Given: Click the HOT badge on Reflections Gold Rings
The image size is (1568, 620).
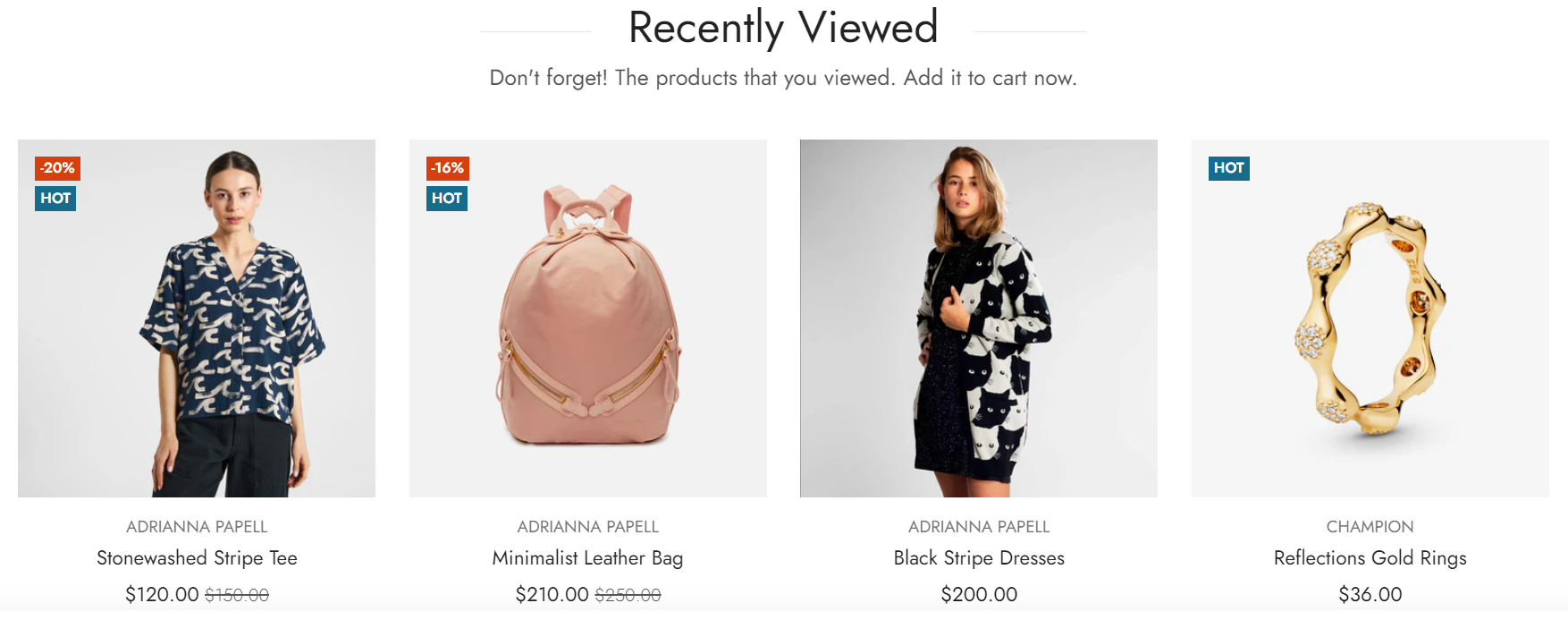Looking at the screenshot, I should pos(1229,168).
